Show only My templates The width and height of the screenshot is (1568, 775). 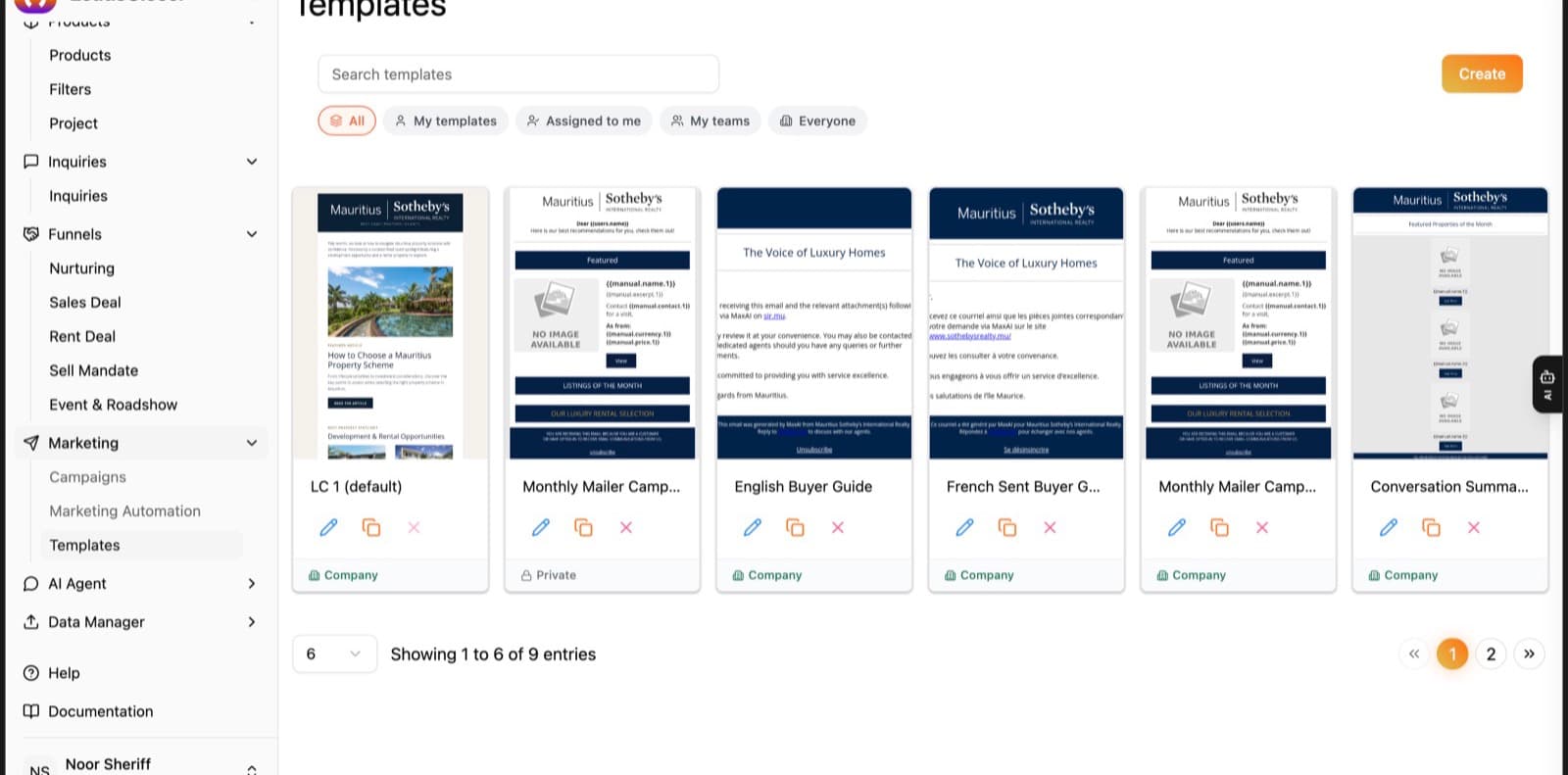(446, 121)
